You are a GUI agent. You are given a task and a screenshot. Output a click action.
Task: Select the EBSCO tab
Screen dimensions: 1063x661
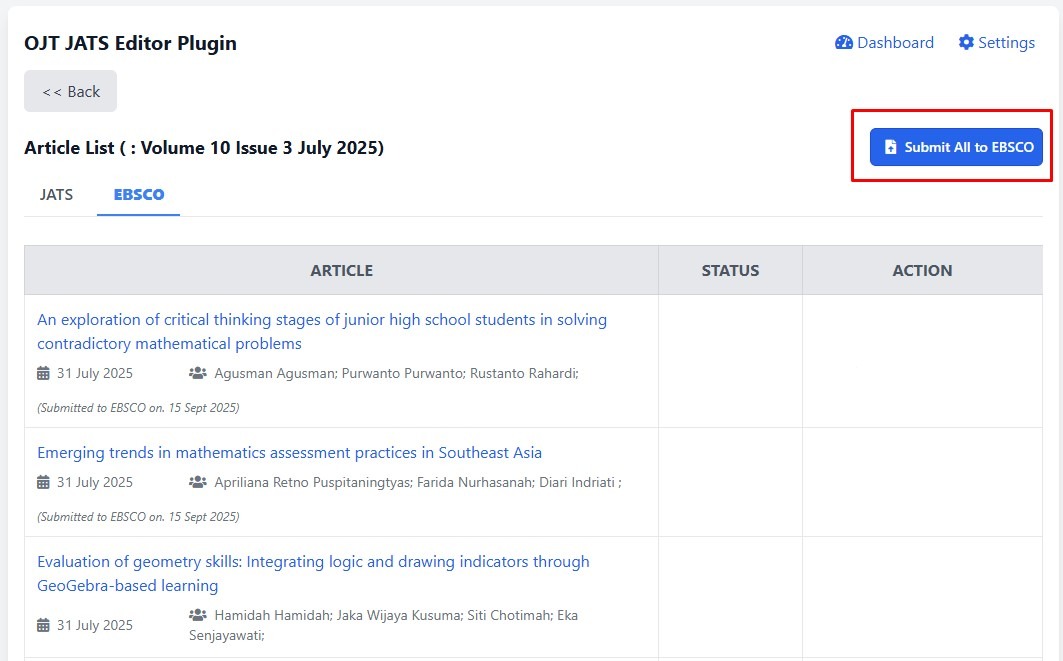pyautogui.click(x=138, y=195)
